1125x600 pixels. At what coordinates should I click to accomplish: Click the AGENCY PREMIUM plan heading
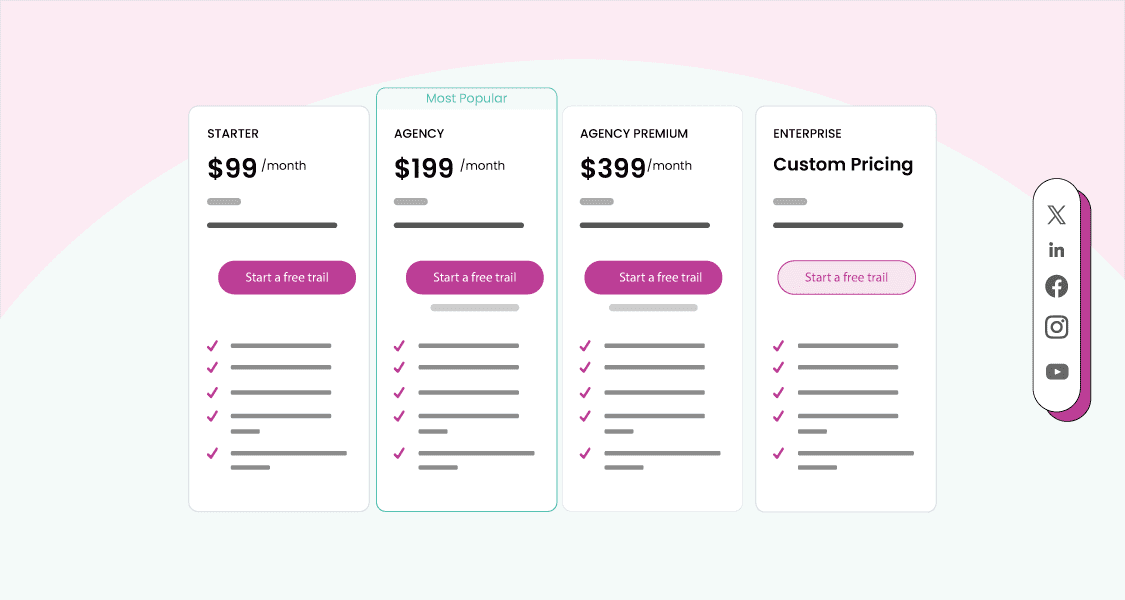634,134
